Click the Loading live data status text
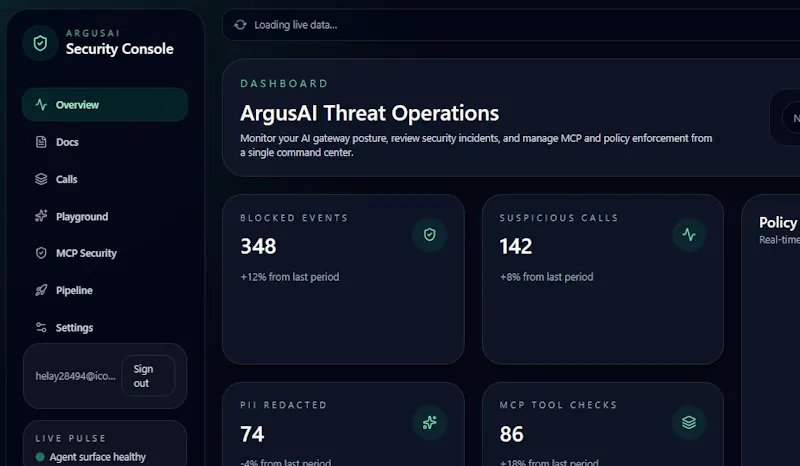The image size is (800, 466). 295,25
